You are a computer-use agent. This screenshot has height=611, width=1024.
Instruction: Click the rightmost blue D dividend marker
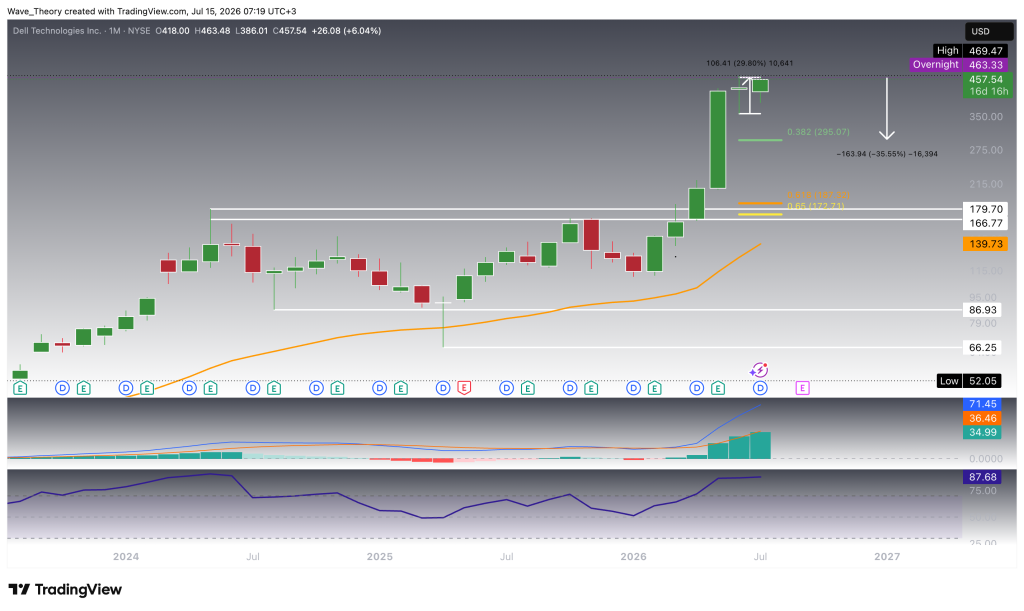pos(760,388)
